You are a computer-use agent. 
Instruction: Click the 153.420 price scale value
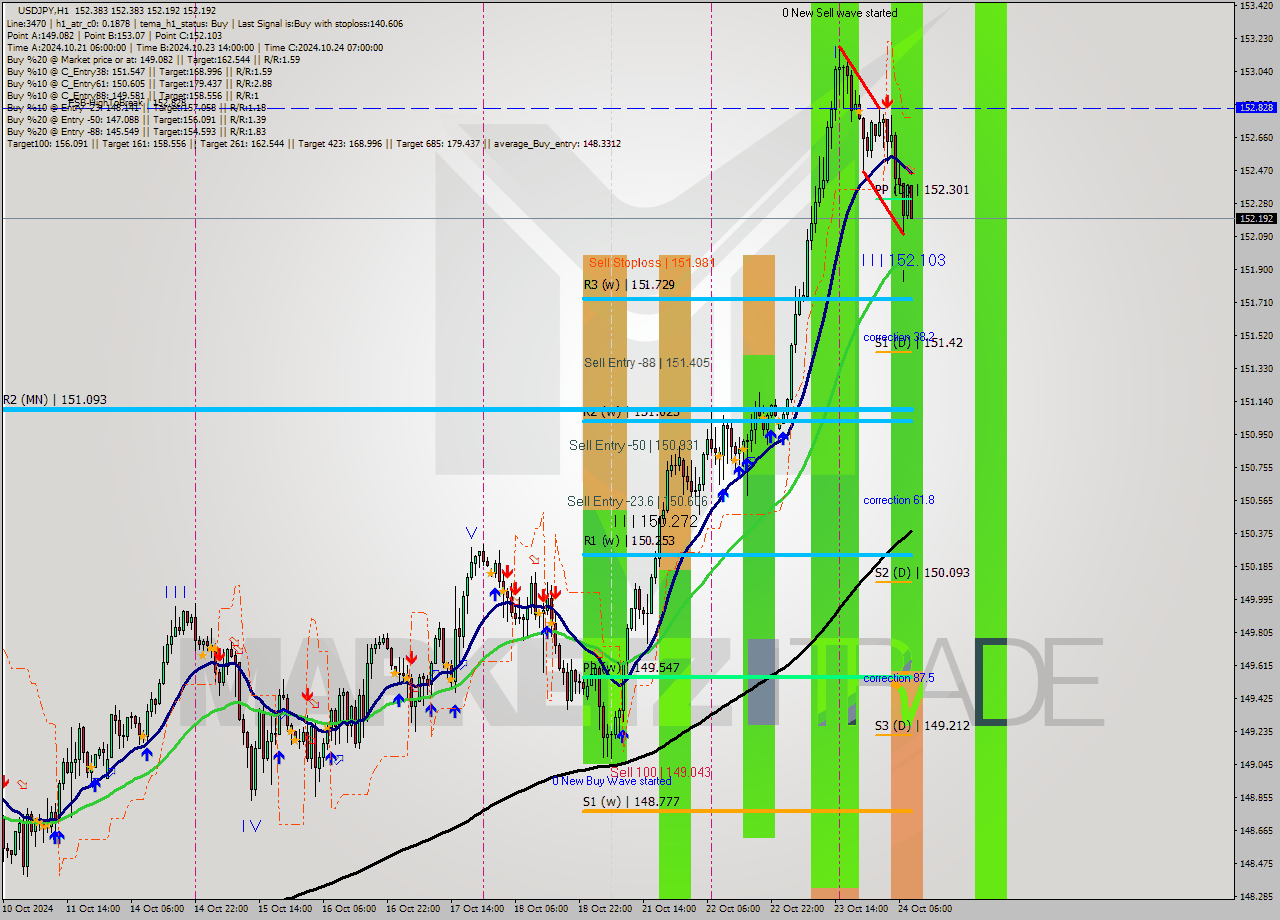[1256, 6]
